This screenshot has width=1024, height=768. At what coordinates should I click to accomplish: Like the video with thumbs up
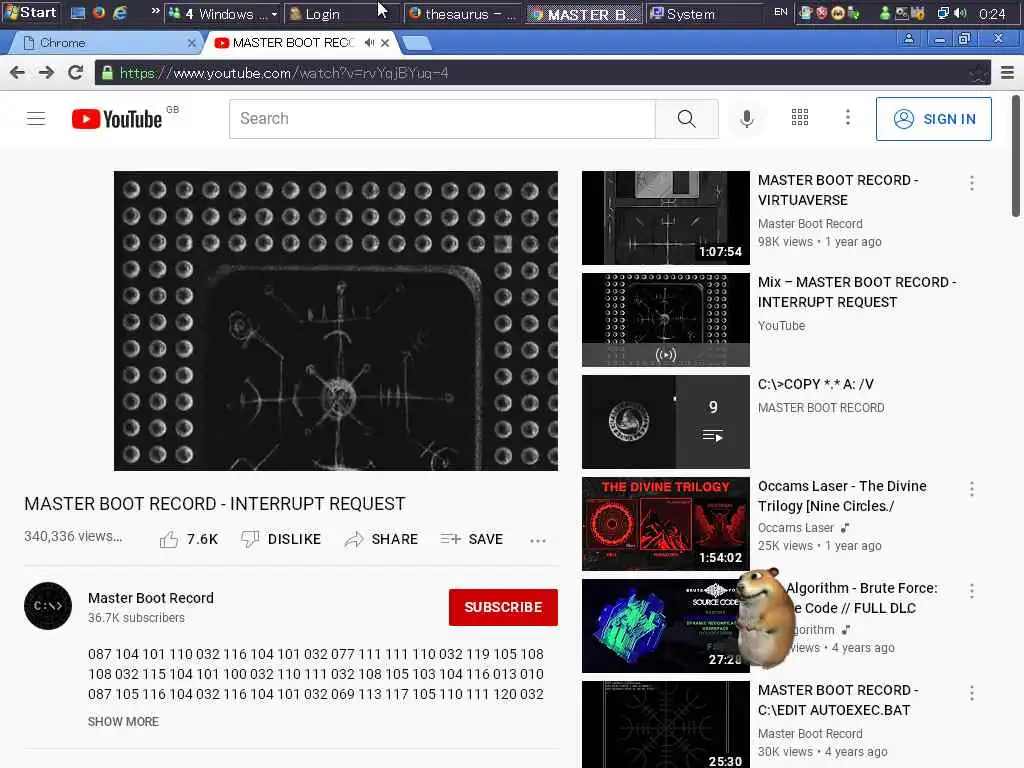[x=189, y=539]
